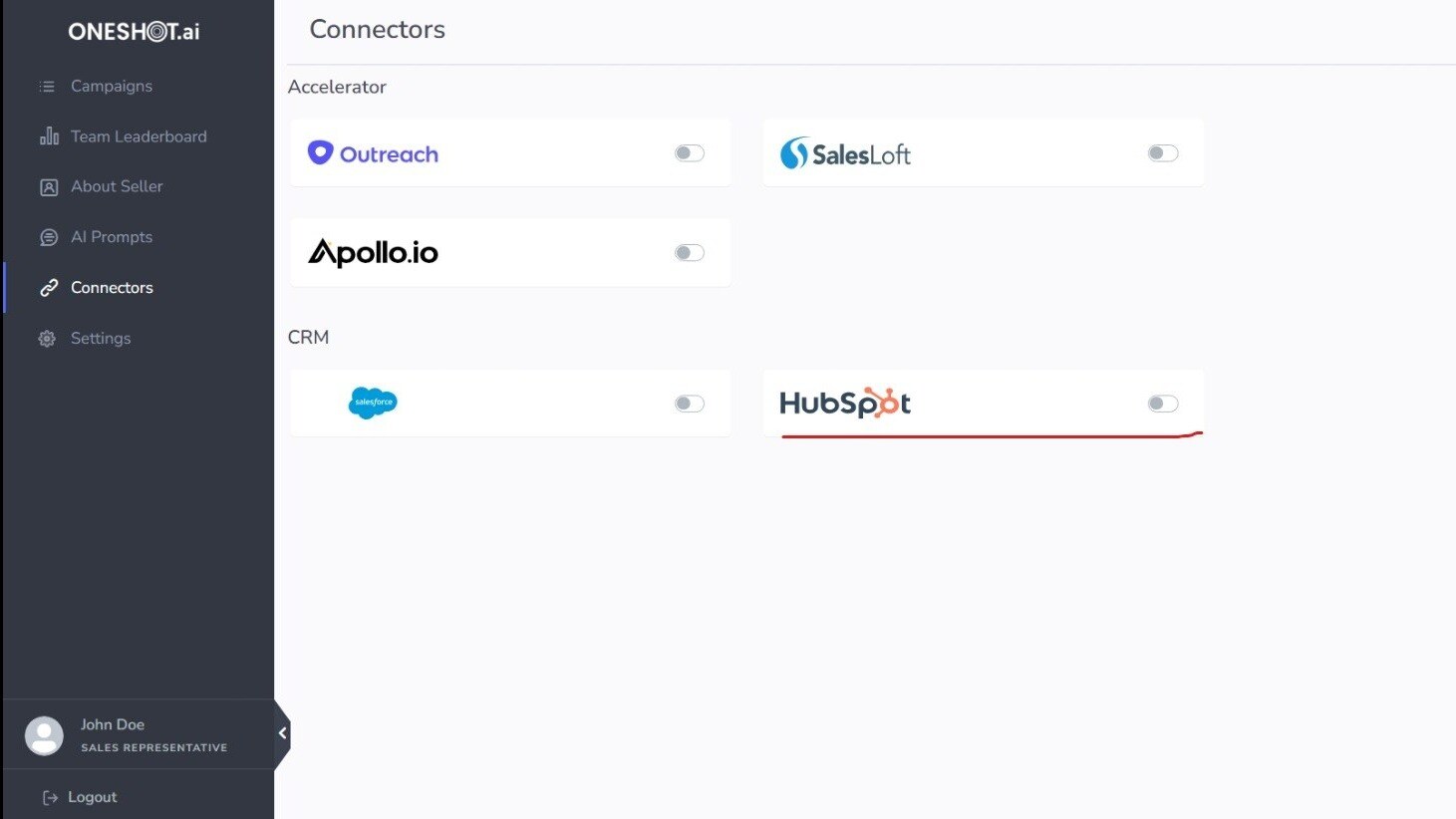Click the Logout button

[x=93, y=796]
